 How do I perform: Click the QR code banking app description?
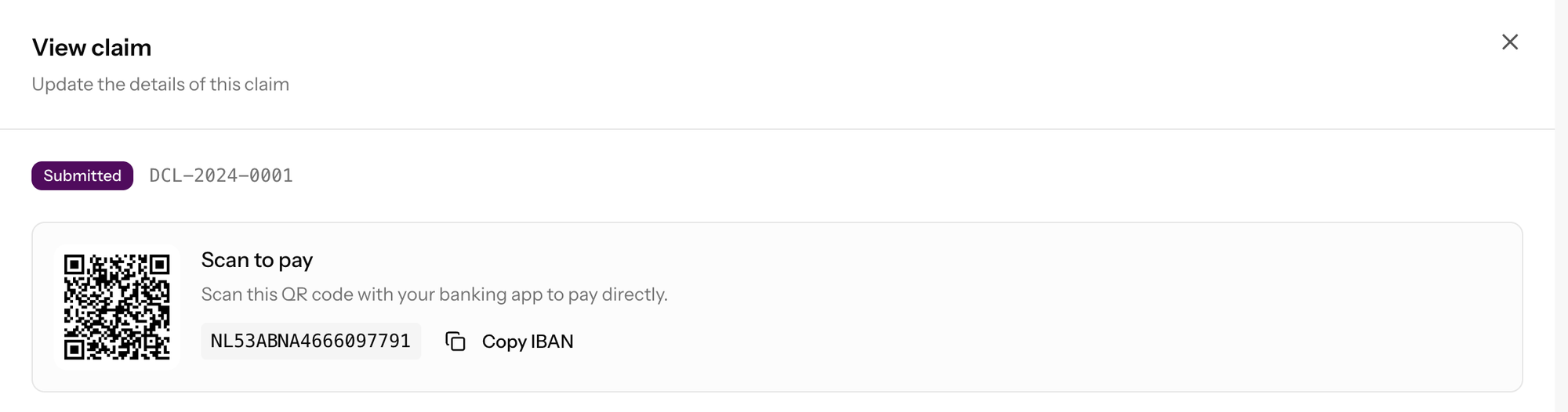click(x=434, y=295)
